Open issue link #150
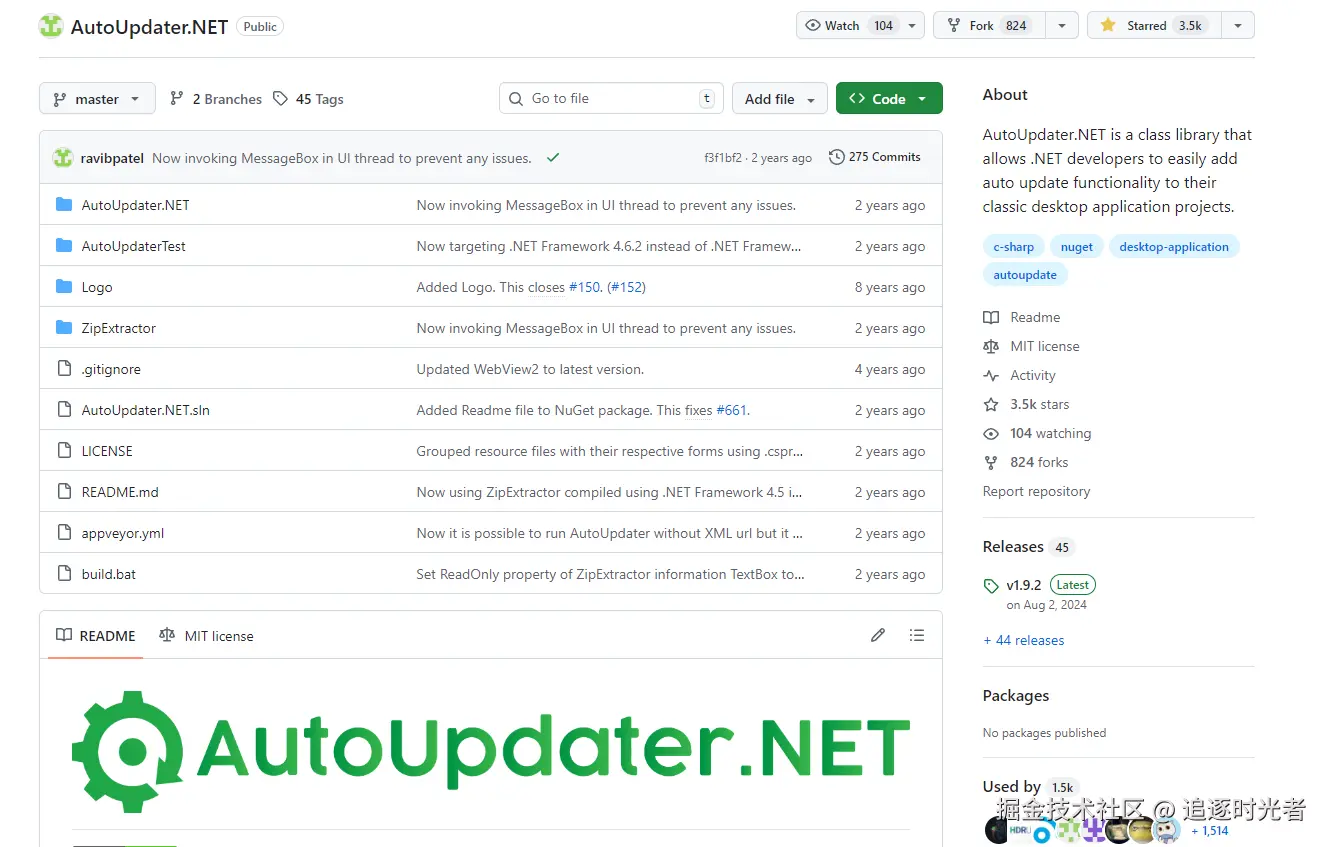The image size is (1330, 847). [x=585, y=287]
